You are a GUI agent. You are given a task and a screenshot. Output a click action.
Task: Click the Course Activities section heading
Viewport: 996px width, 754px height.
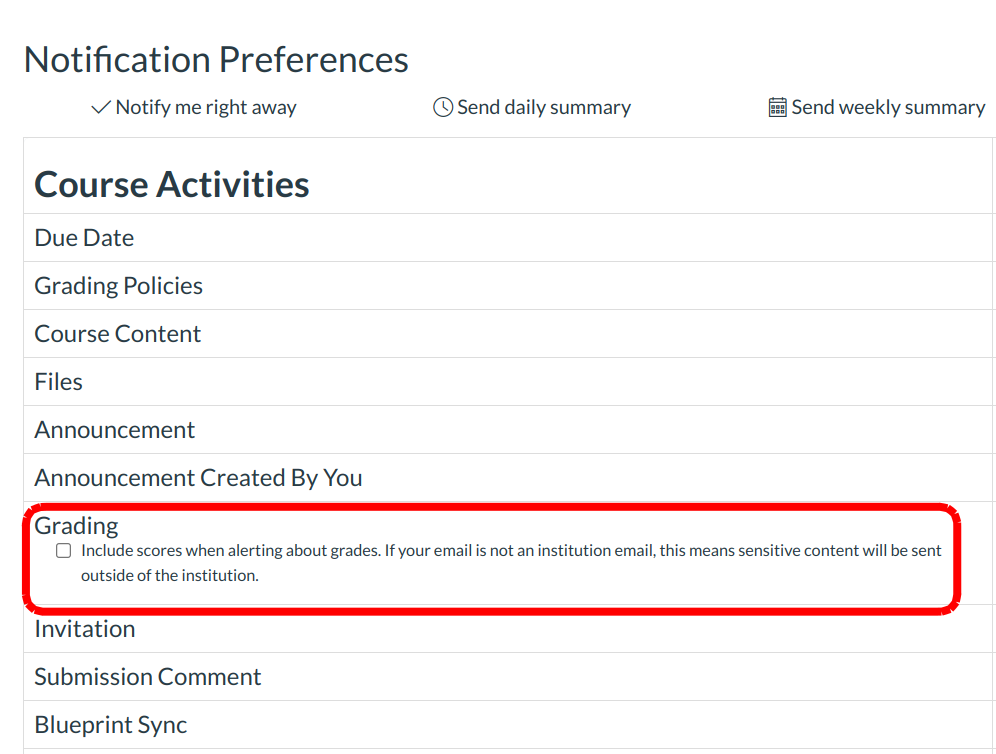pos(172,185)
